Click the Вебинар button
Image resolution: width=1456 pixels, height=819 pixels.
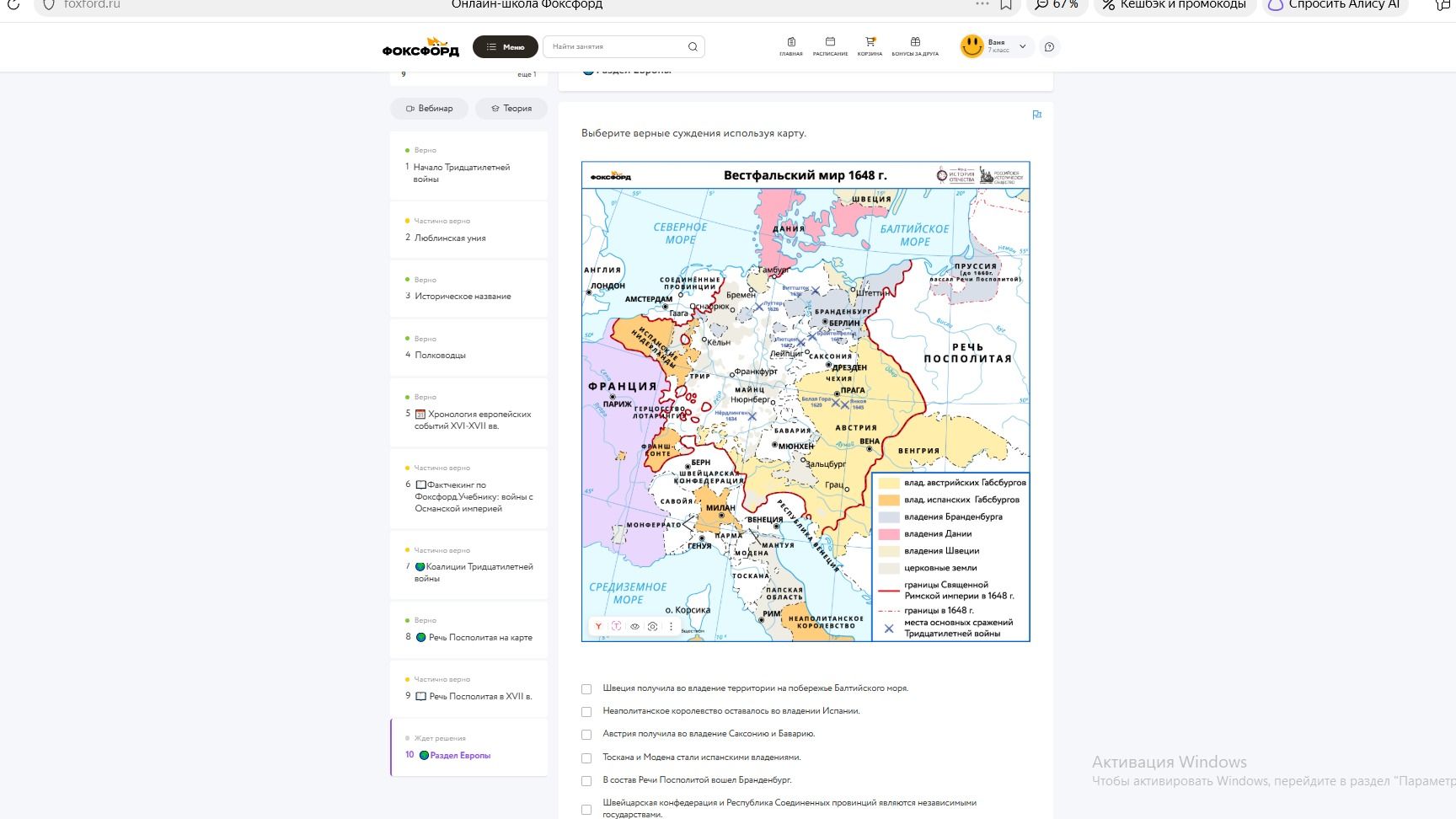tap(429, 109)
